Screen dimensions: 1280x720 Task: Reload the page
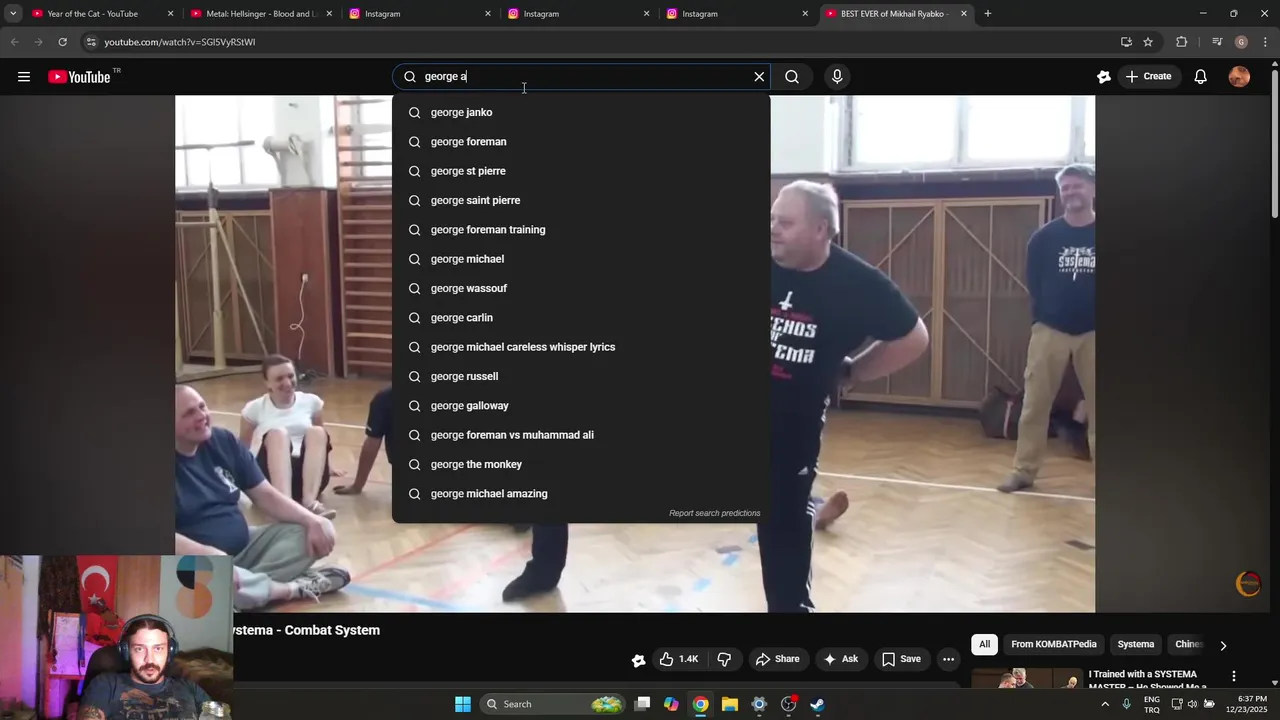pos(62,42)
